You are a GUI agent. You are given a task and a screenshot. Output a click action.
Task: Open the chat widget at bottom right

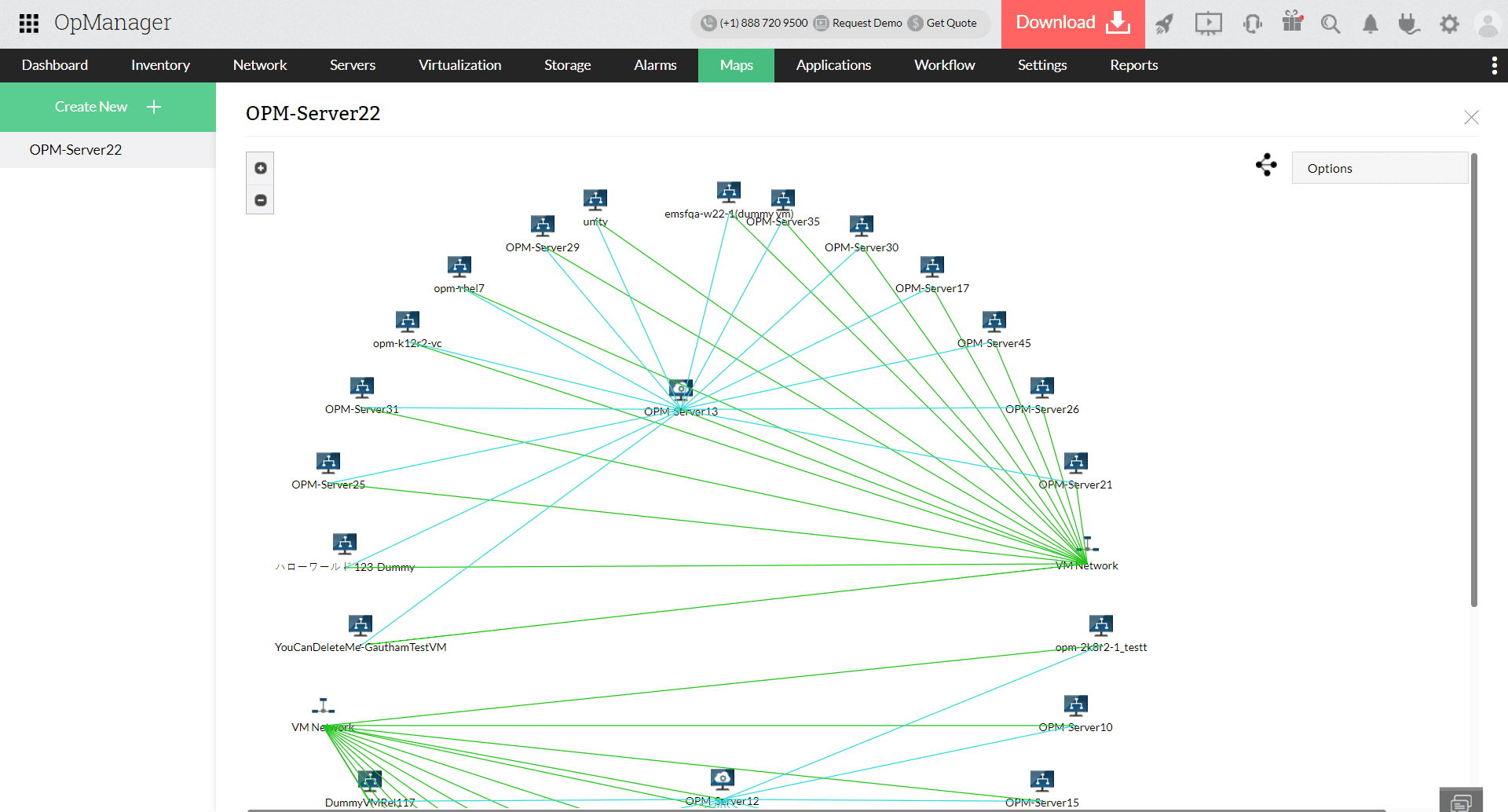click(x=1461, y=800)
